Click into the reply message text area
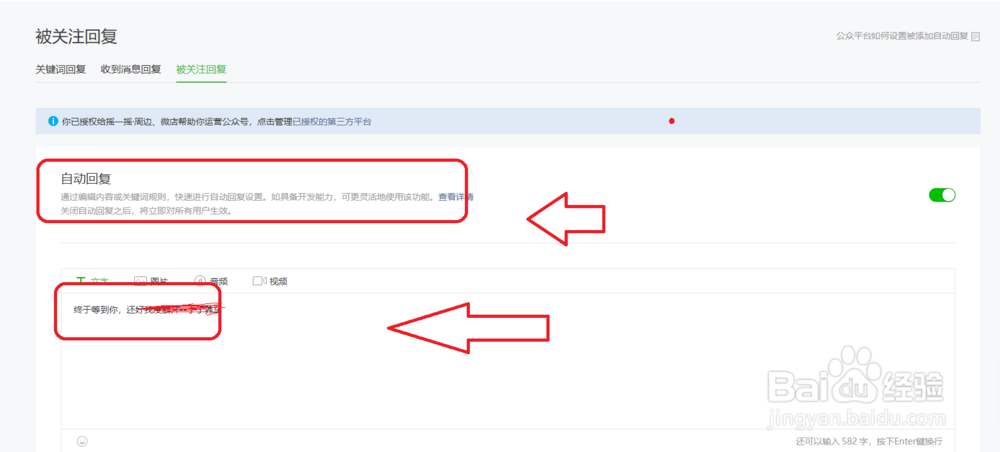 (508, 361)
